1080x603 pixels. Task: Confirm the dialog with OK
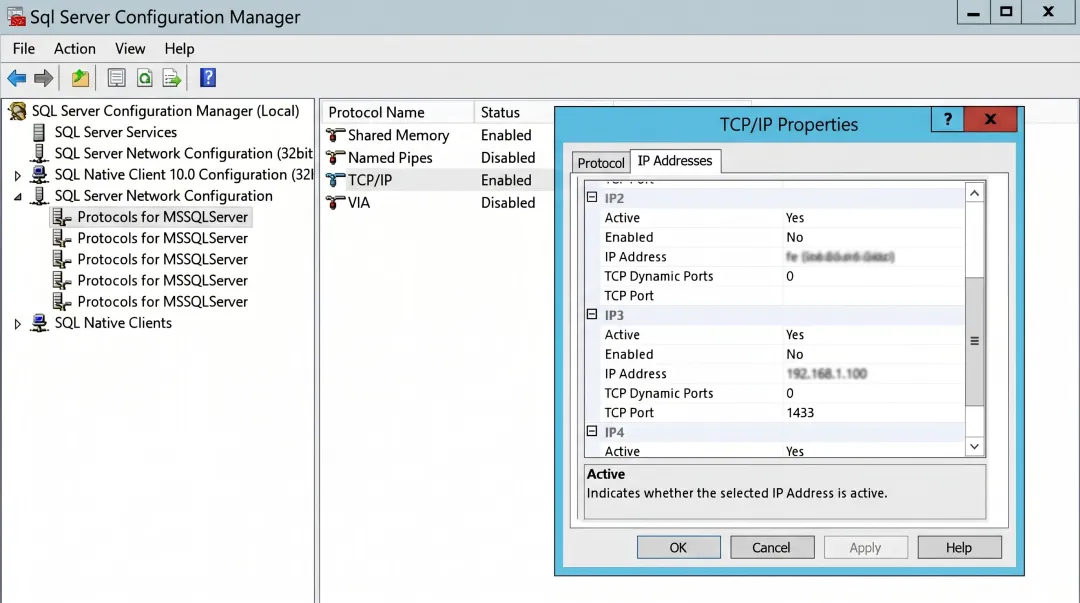point(678,547)
